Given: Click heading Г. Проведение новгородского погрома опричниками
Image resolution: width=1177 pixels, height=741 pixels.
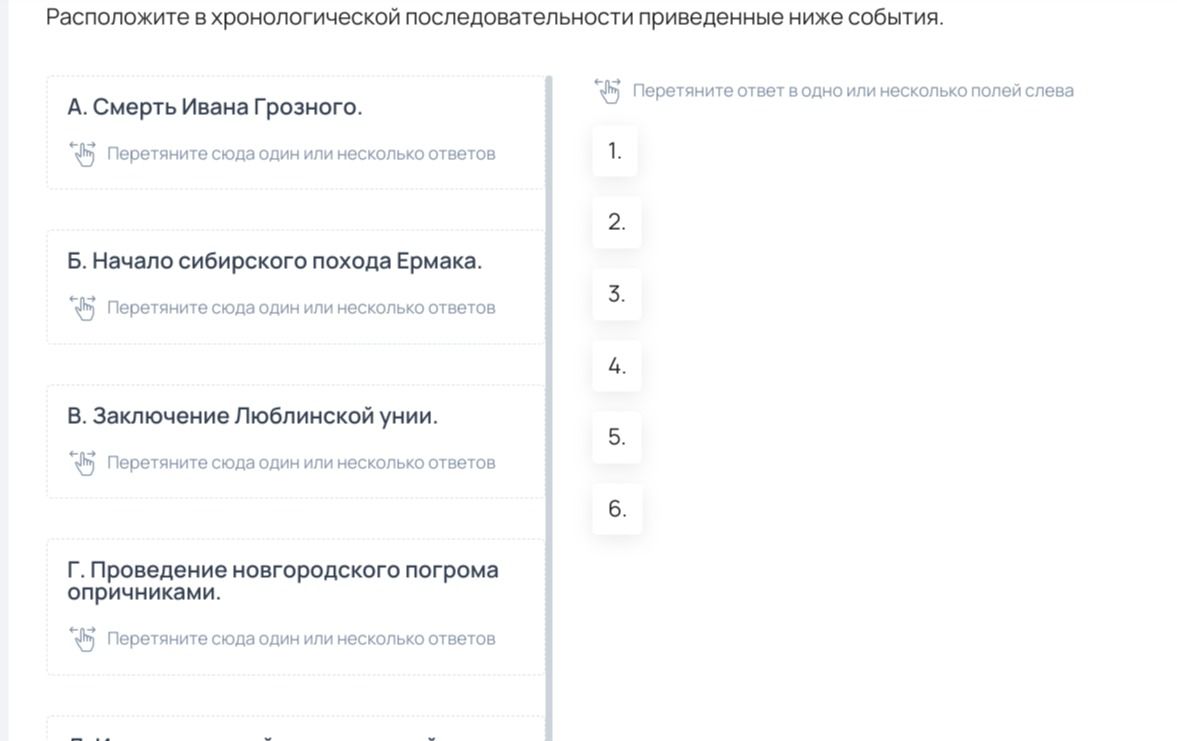Looking at the screenshot, I should pos(283,581).
